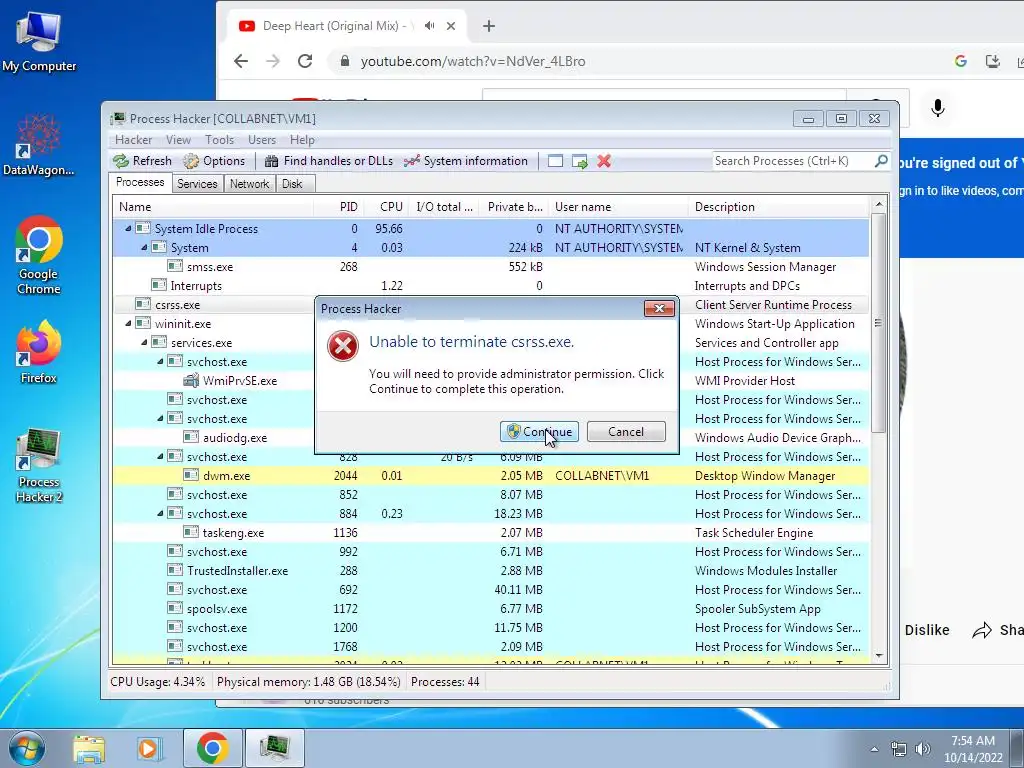
Task: Click the process list scroll down arrow
Action: click(878, 656)
